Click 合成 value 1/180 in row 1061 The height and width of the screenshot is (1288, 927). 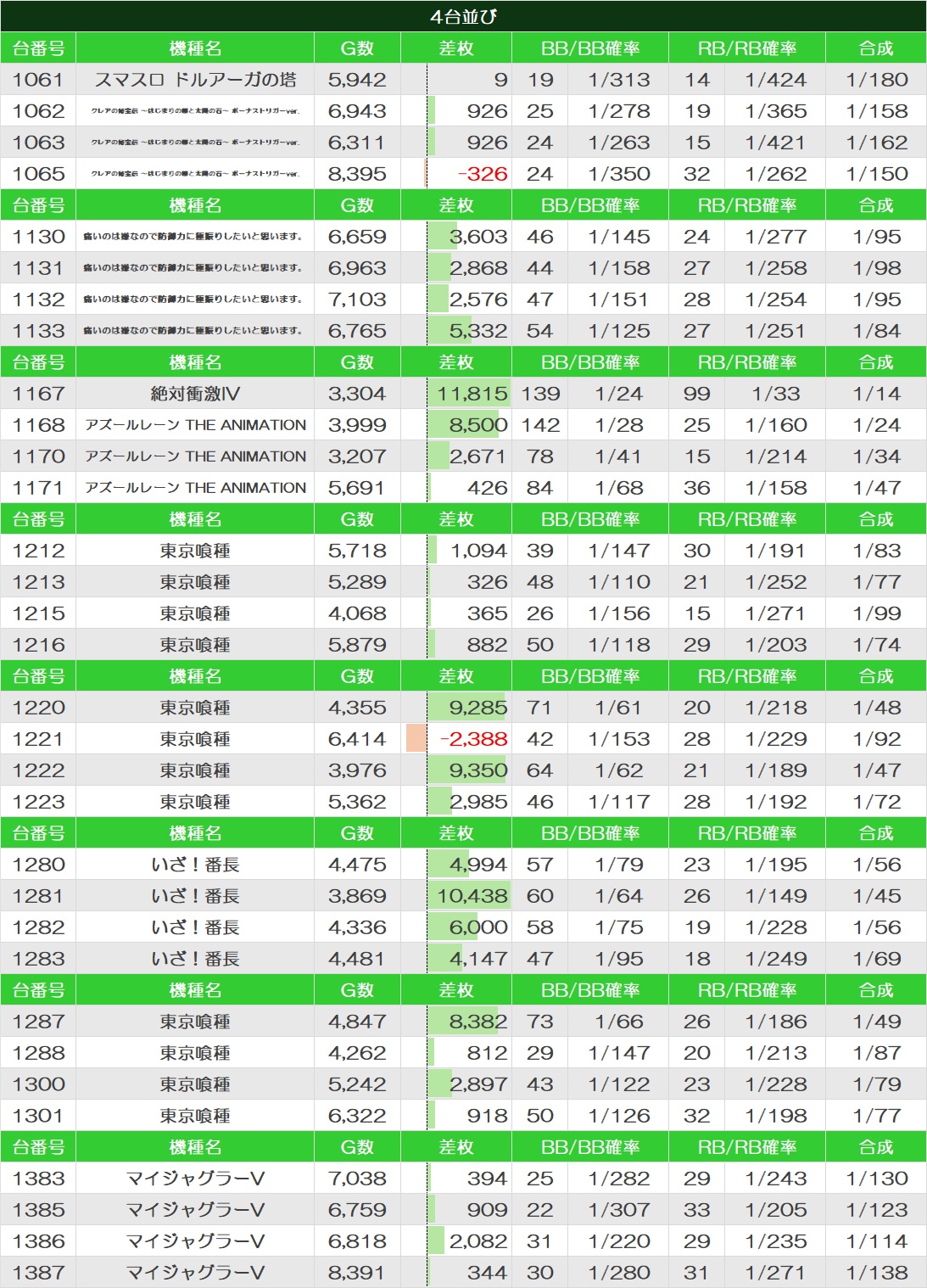coord(876,80)
